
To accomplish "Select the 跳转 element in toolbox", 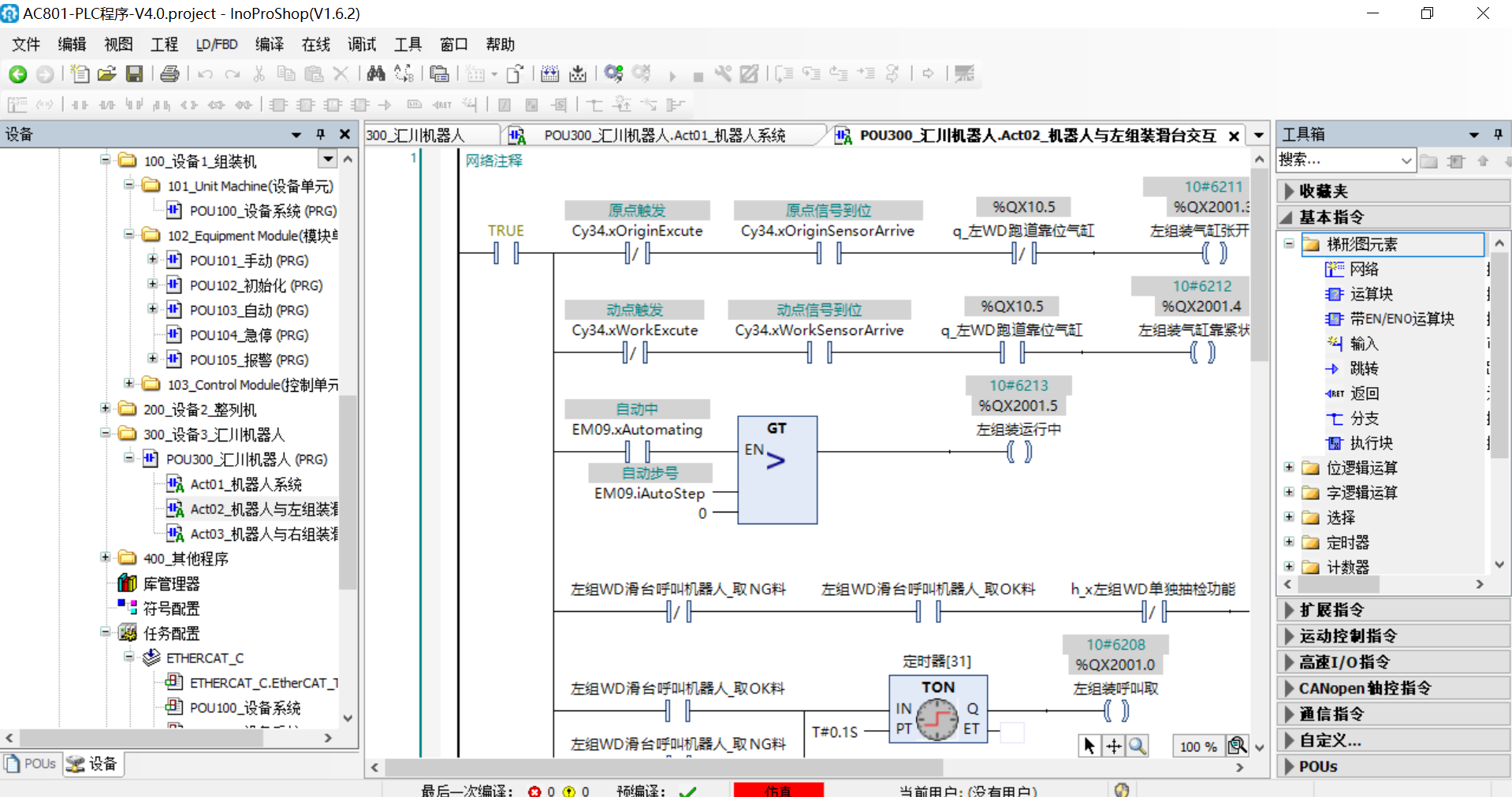I will tap(1352, 369).
